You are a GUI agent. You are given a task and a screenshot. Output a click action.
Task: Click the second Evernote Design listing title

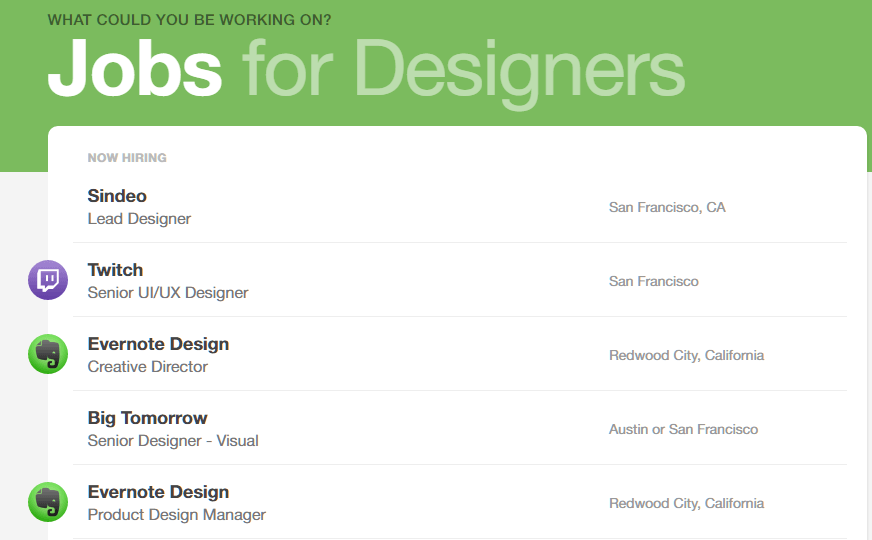(x=158, y=492)
